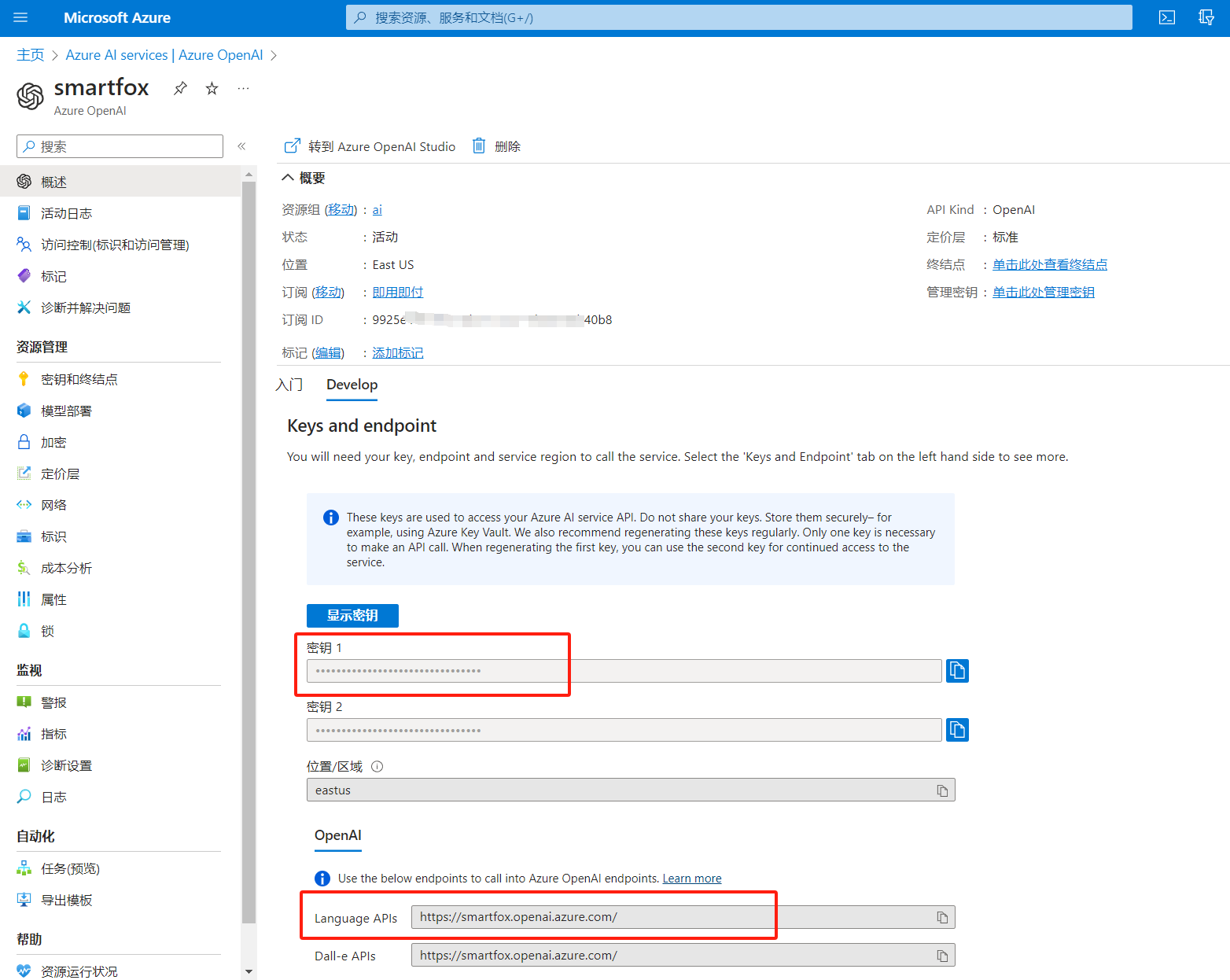Launch Cloud Shell from top bar

click(x=1167, y=17)
